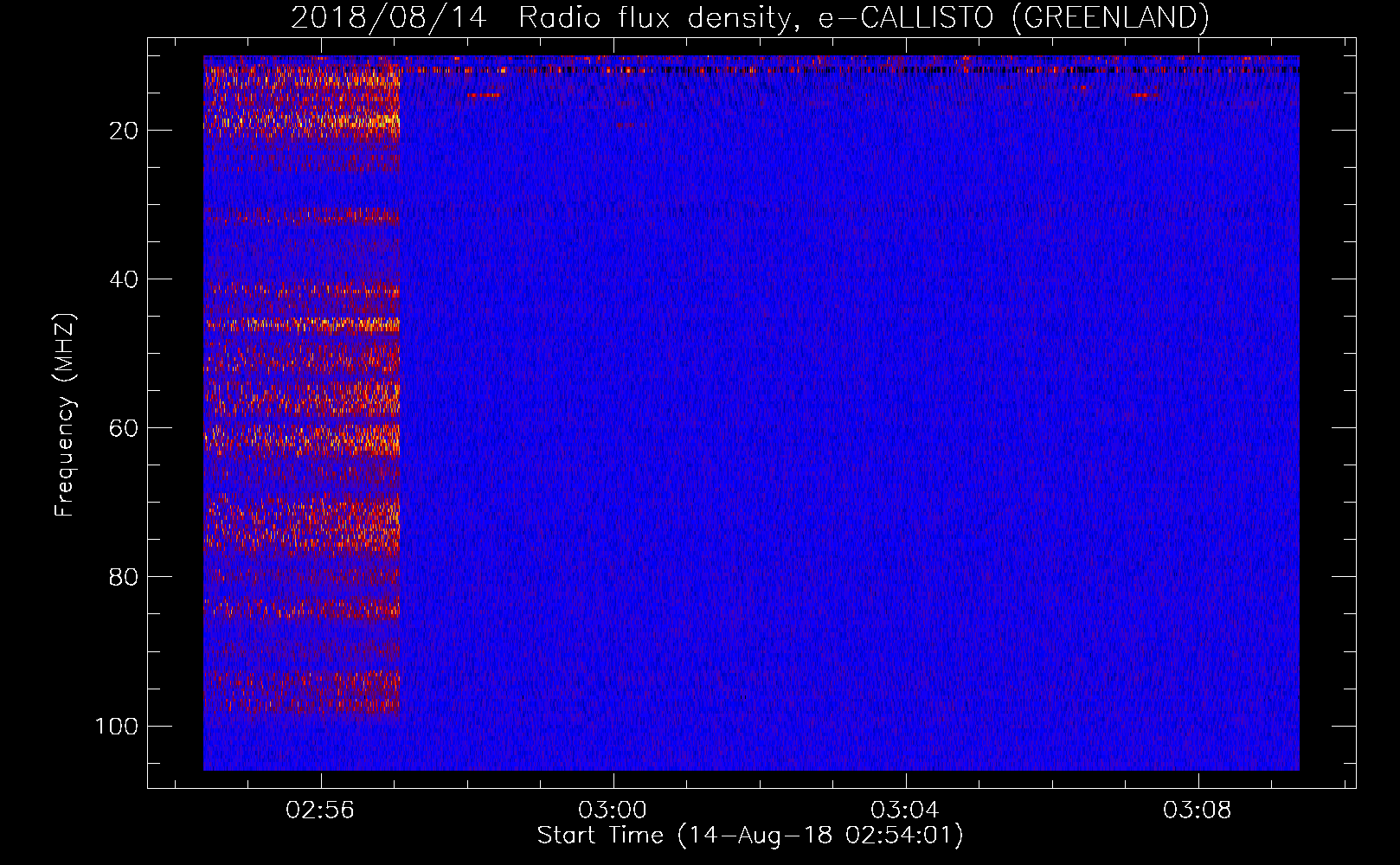The height and width of the screenshot is (865, 1400).
Task: Click the 'Frequency (MHZ)' axis label
Action: coord(65,415)
